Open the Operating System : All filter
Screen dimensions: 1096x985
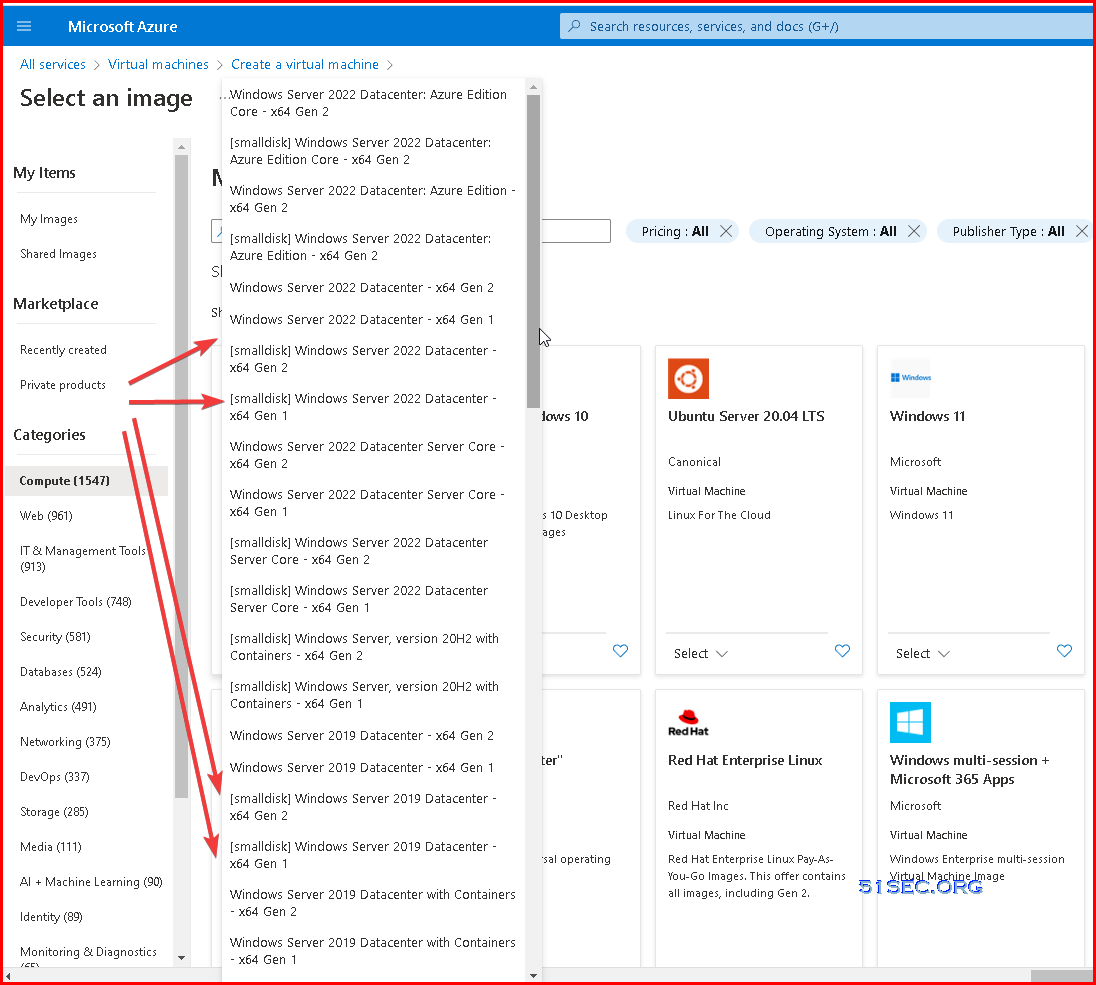coord(830,231)
